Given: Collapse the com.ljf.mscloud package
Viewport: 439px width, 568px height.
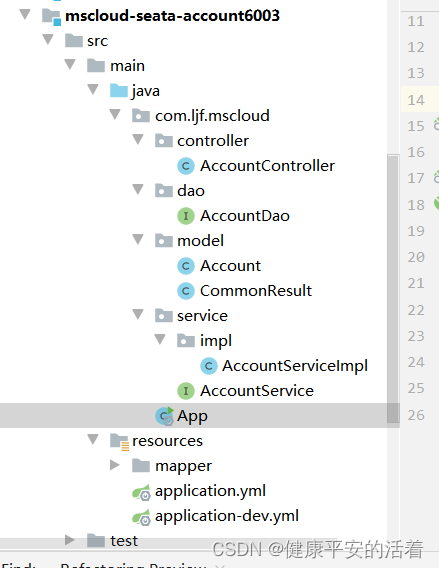Looking at the screenshot, I should coord(115,114).
